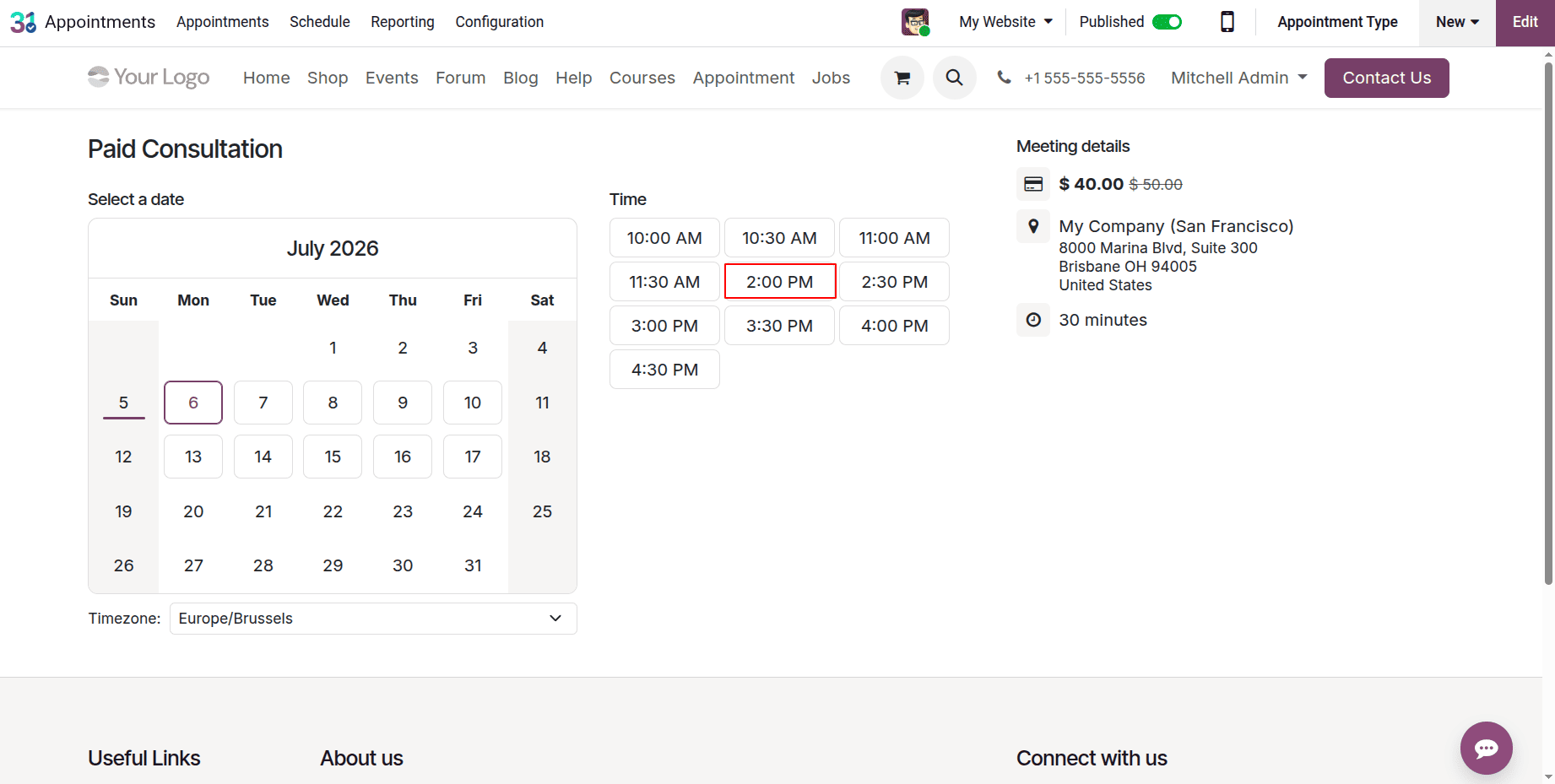The width and height of the screenshot is (1555, 784).
Task: Open the Appointment website link
Action: [x=744, y=78]
